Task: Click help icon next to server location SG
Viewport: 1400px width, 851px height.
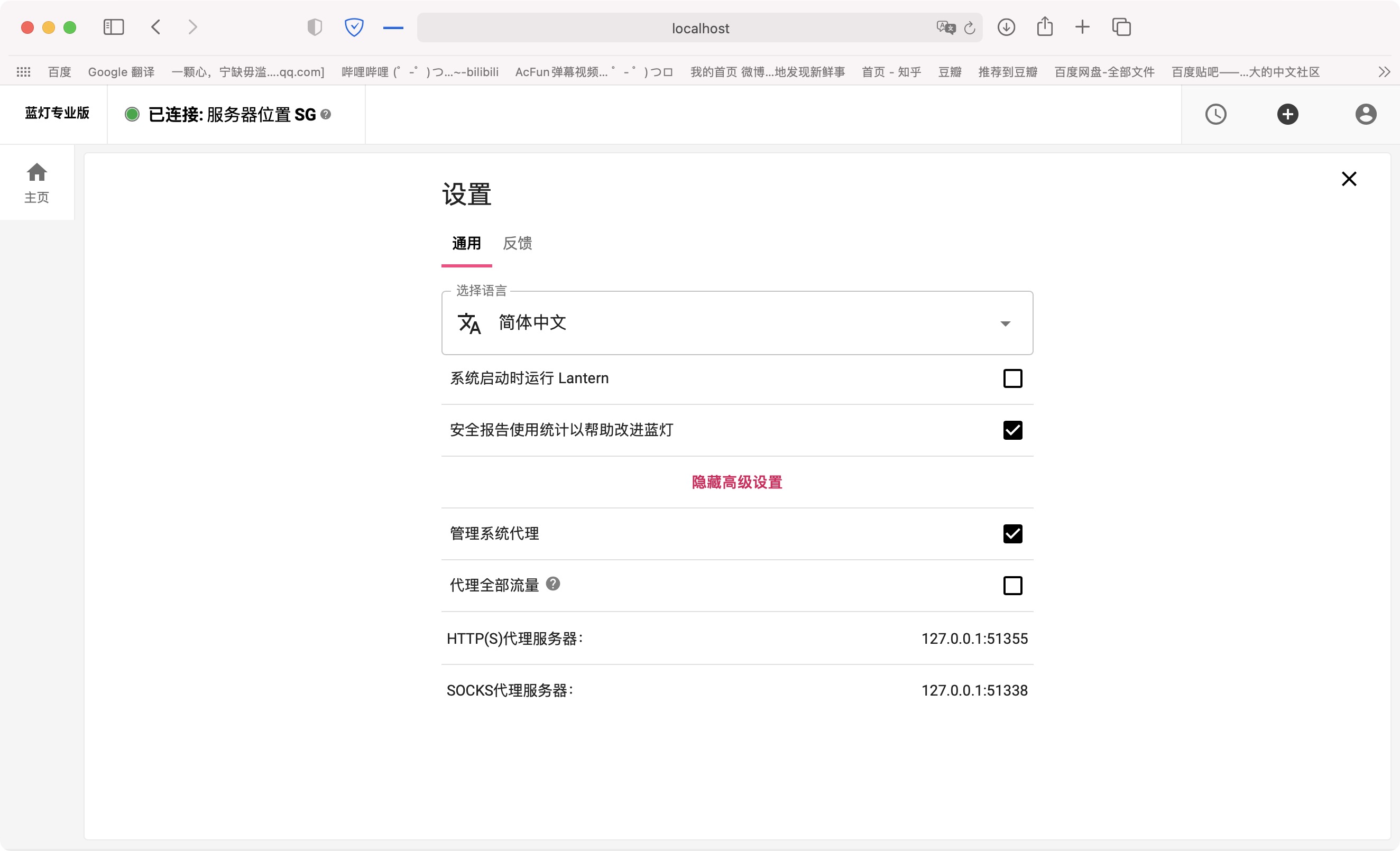Action: pos(326,114)
